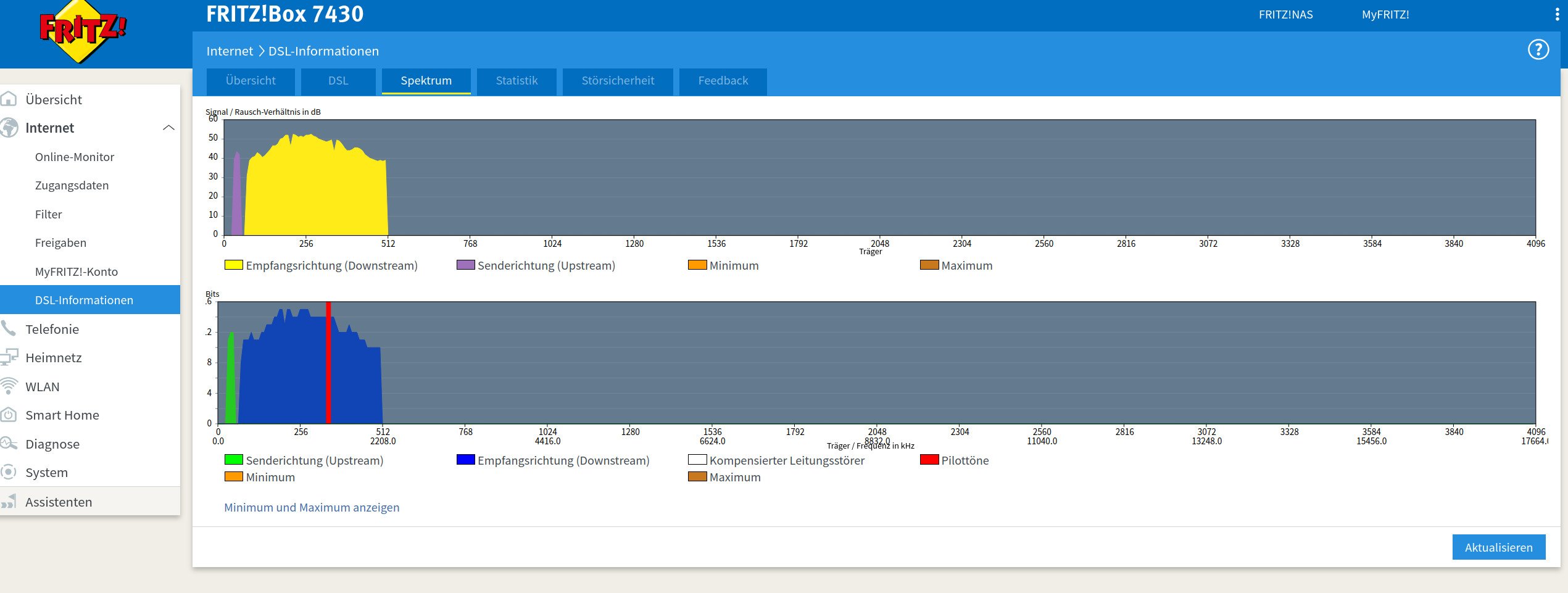The height and width of the screenshot is (593, 1568).
Task: Open FRITZ!NAS link in header
Action: [1285, 15]
